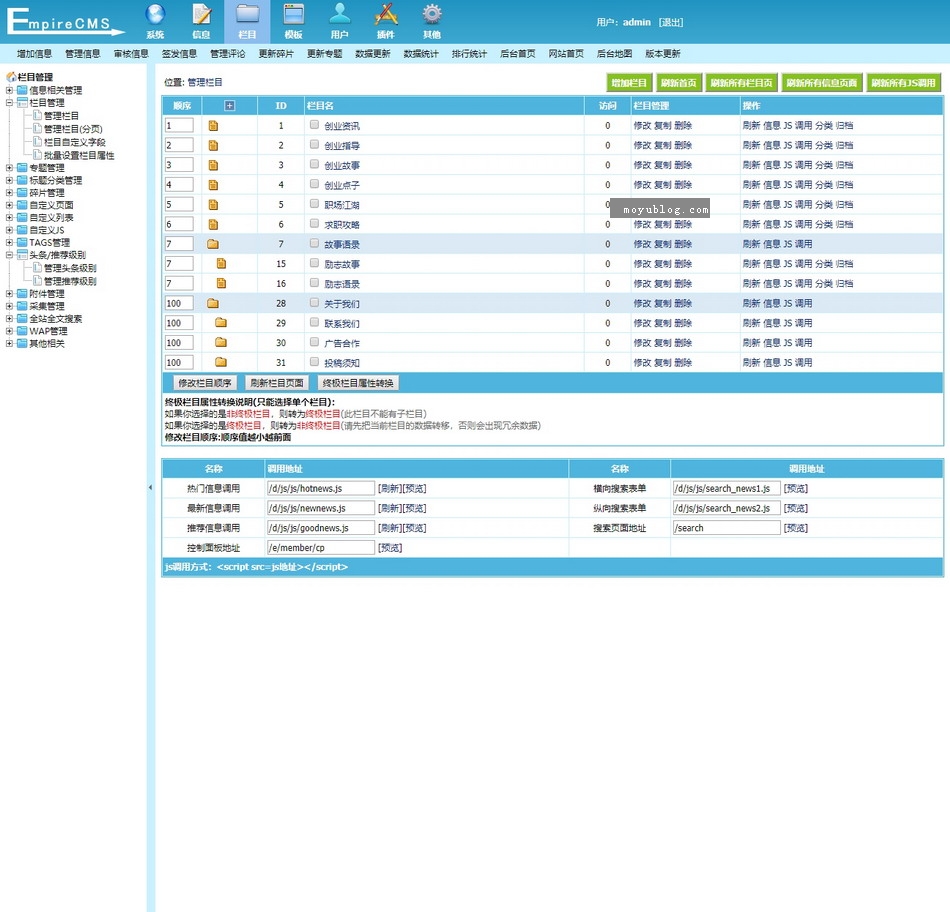This screenshot has width=950, height=912.
Task: Click 预览 next to 控制面板地址
Action: [x=390, y=548]
